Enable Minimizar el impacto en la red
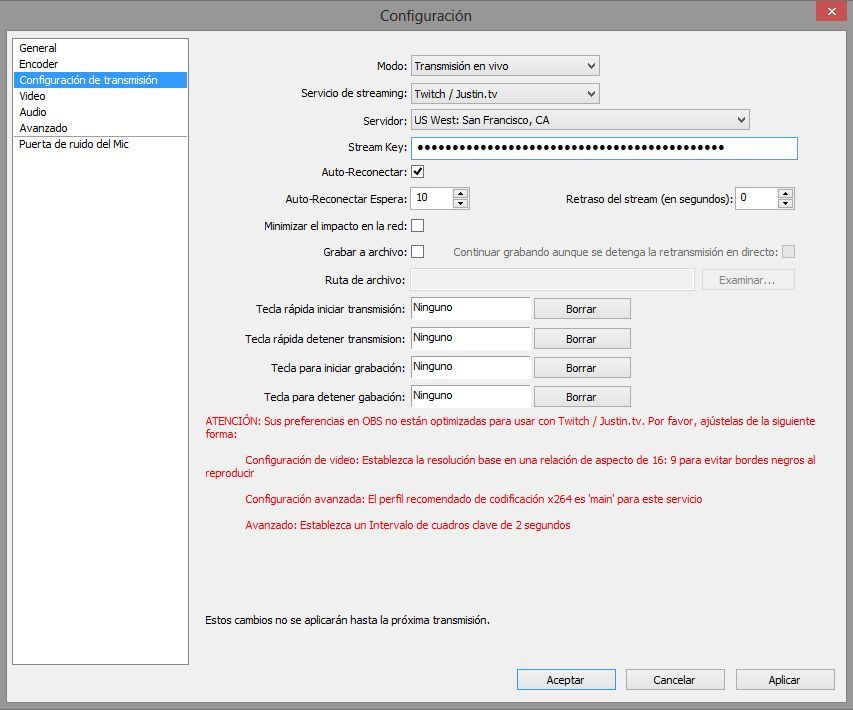This screenshot has width=853, height=710. [418, 225]
